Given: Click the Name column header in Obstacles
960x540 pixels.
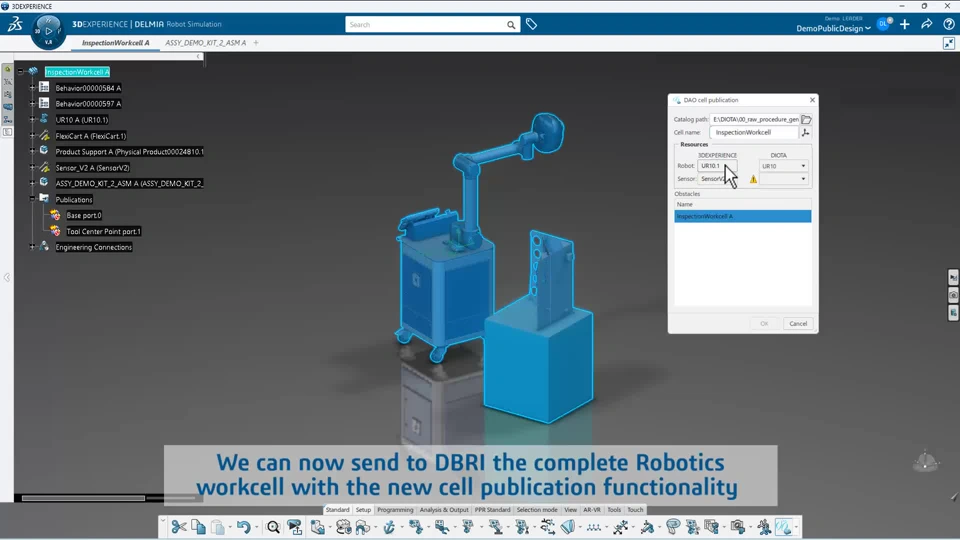Looking at the screenshot, I should pos(743,204).
